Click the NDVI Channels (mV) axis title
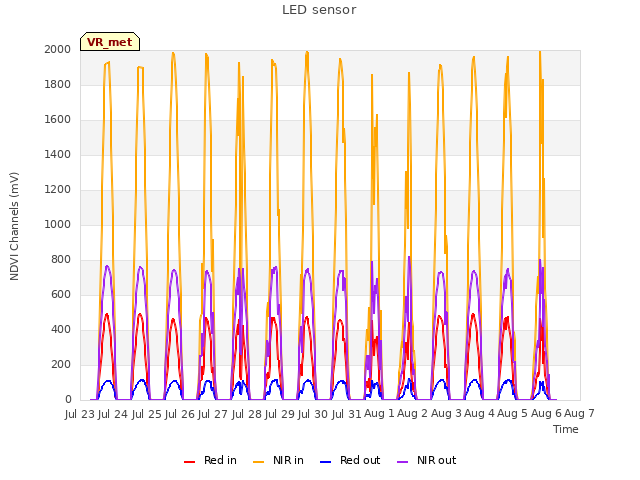Image resolution: width=640 pixels, height=480 pixels. coord(14,226)
